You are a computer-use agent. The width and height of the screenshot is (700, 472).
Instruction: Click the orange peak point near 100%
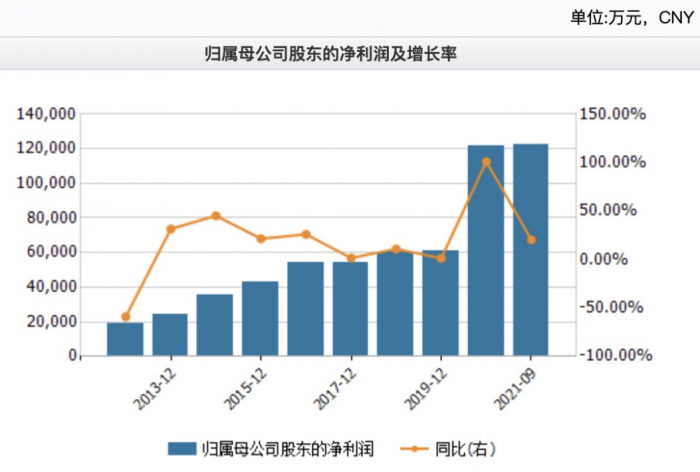click(x=487, y=162)
